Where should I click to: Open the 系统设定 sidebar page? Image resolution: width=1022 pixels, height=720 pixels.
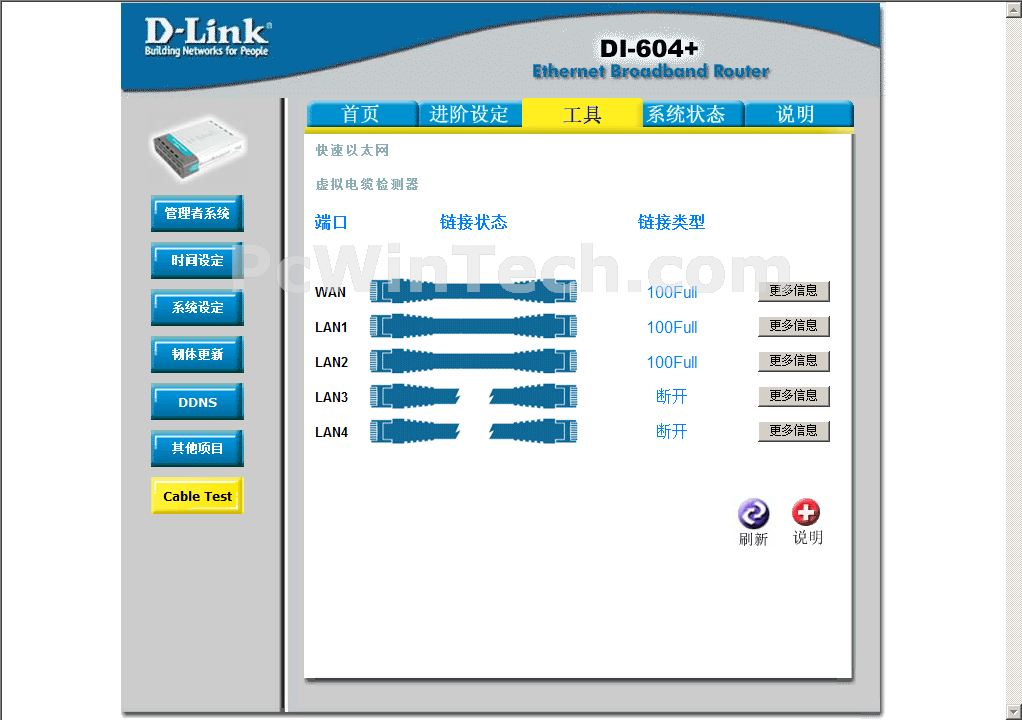tap(197, 307)
